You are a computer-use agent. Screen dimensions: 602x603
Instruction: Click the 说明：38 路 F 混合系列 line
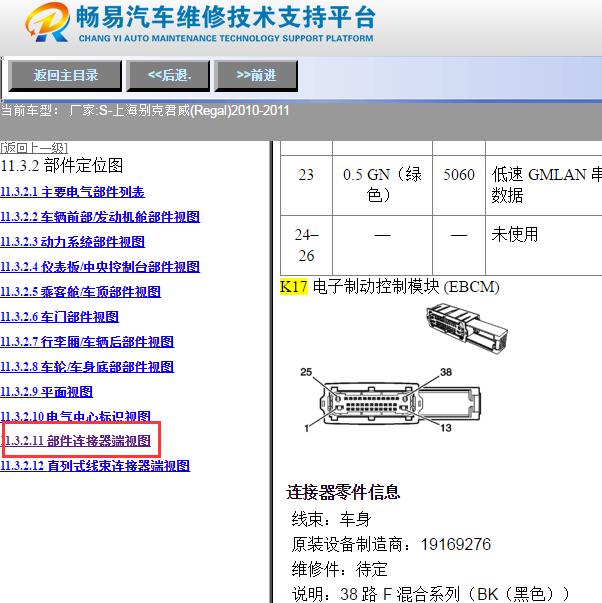(x=430, y=594)
